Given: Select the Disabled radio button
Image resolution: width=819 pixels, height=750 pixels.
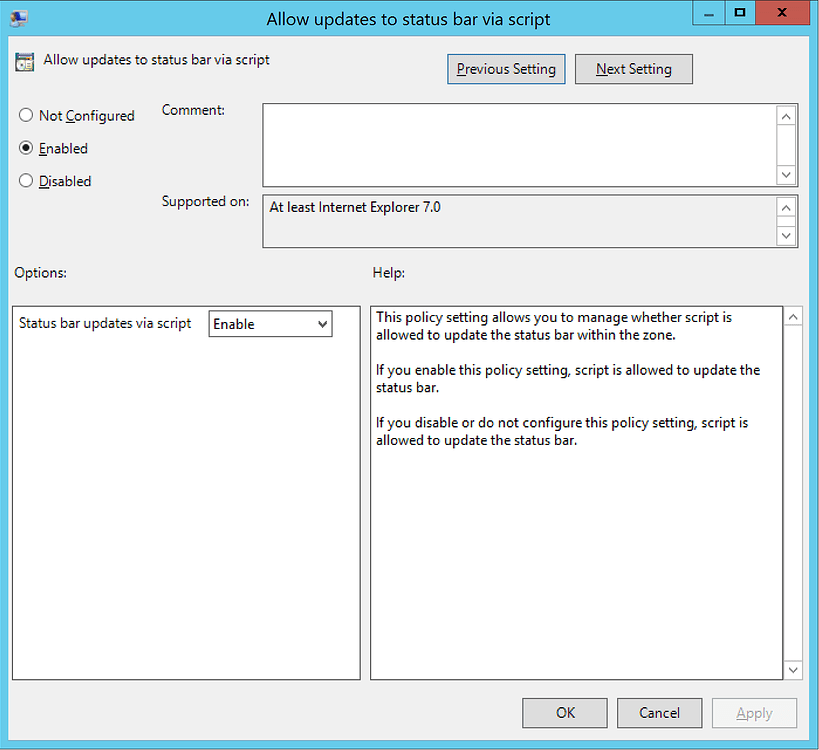Looking at the screenshot, I should (x=26, y=181).
